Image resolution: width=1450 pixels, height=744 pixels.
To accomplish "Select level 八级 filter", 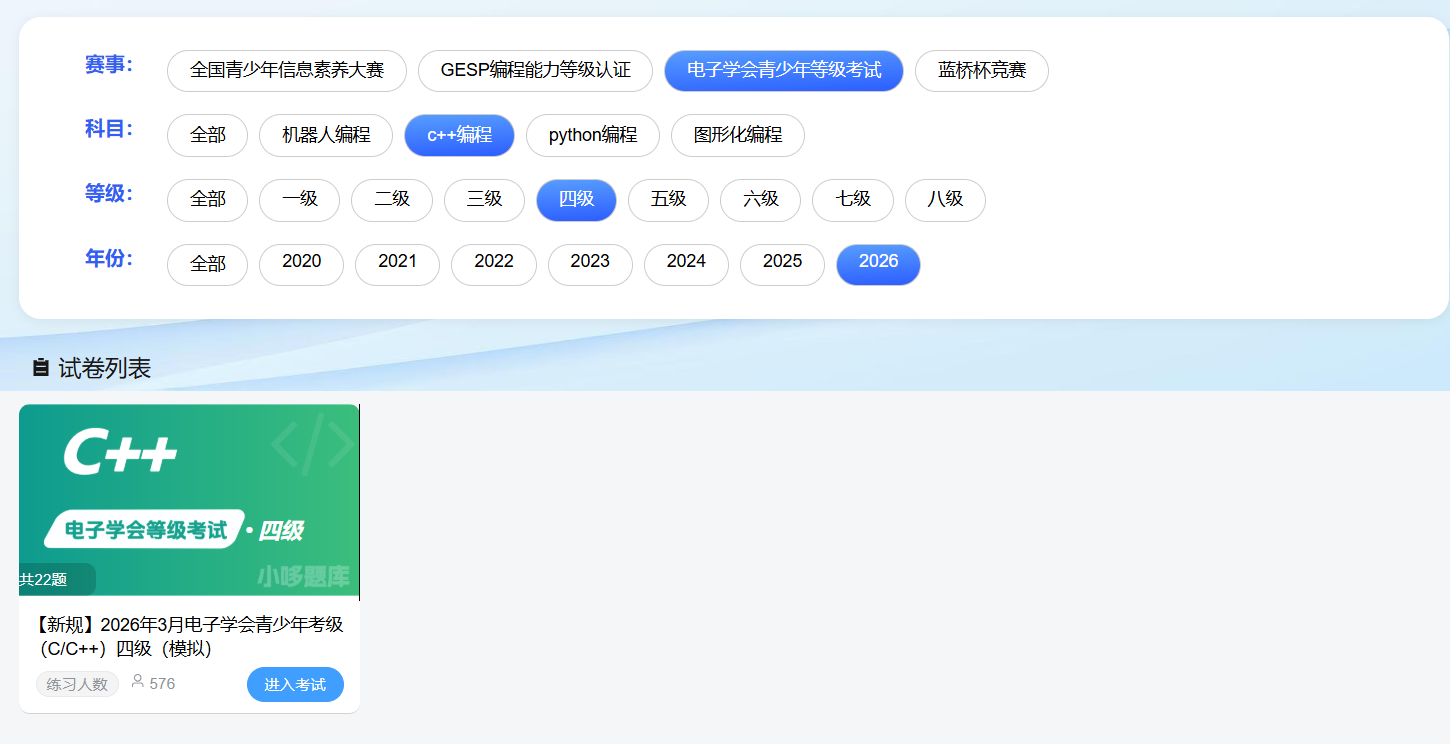I will pos(945,200).
